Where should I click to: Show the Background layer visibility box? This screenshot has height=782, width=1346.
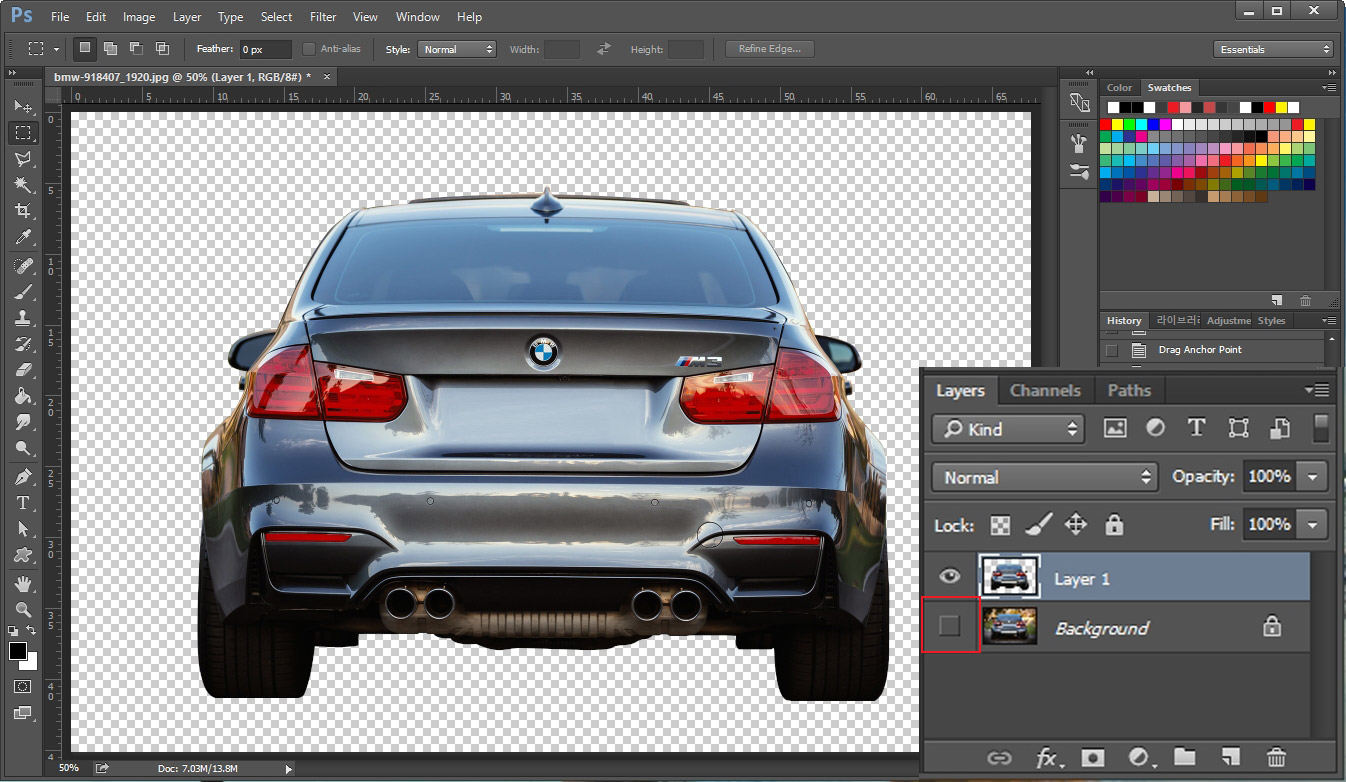tap(949, 626)
